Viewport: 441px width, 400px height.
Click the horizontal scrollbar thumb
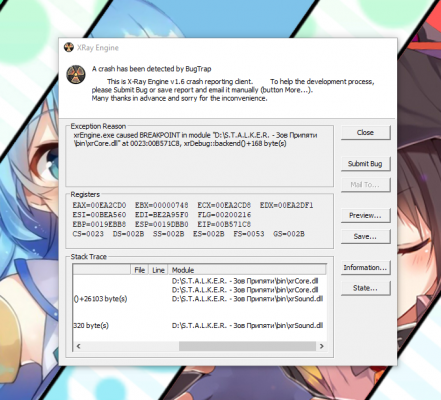[x=247, y=346]
